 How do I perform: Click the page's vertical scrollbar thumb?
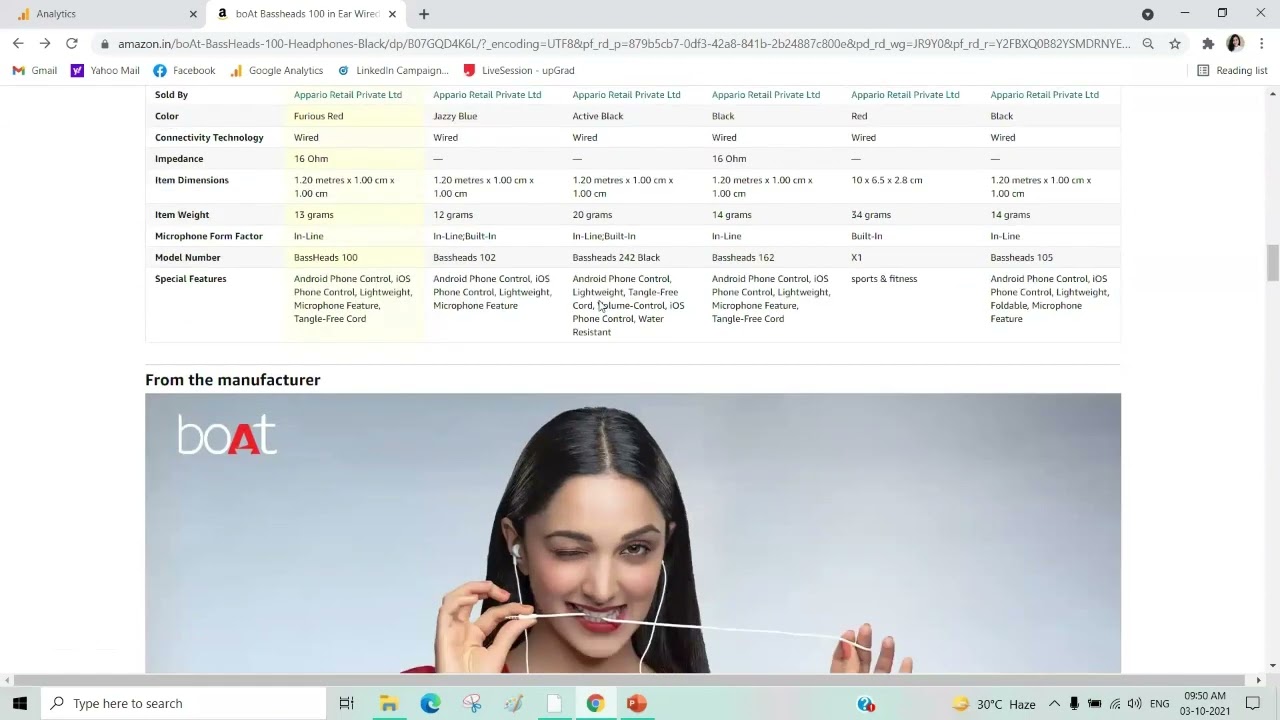click(1272, 263)
